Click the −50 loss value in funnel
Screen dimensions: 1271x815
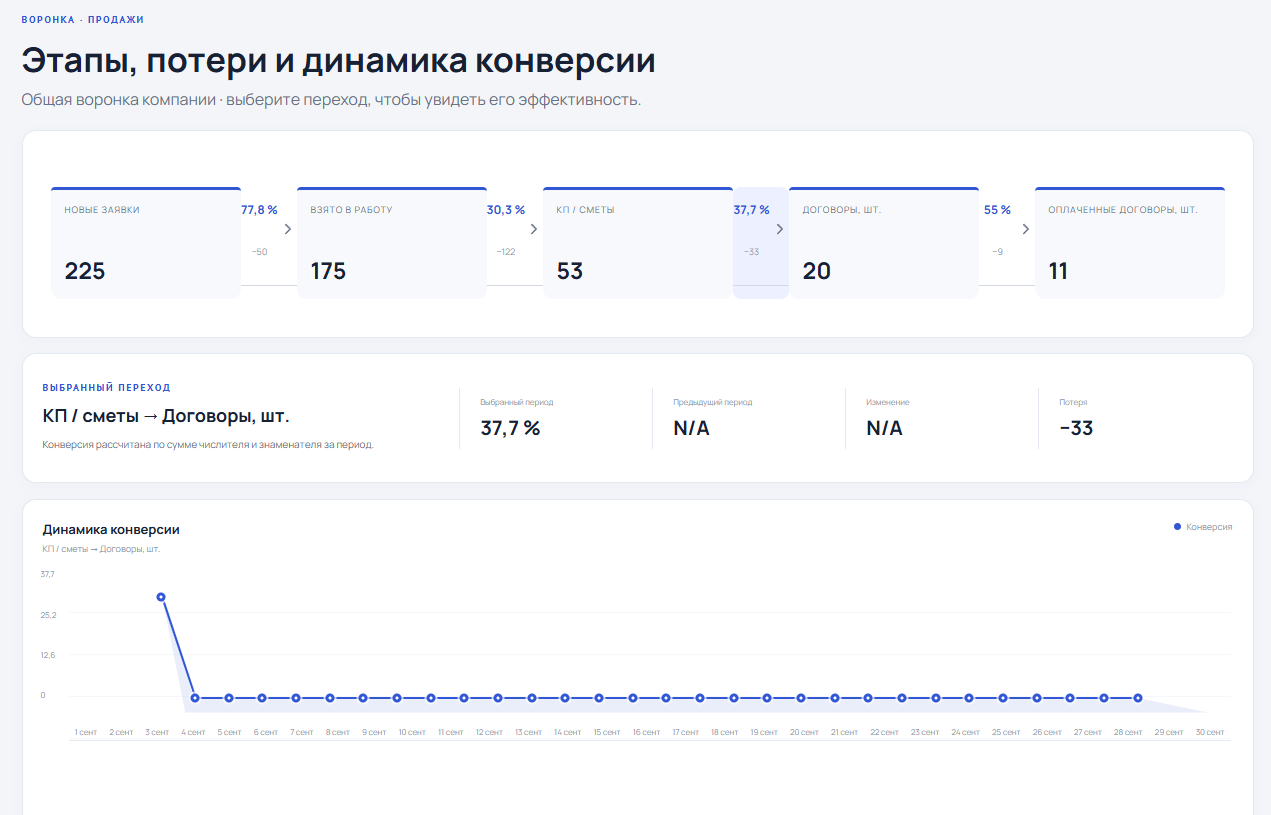[259, 252]
